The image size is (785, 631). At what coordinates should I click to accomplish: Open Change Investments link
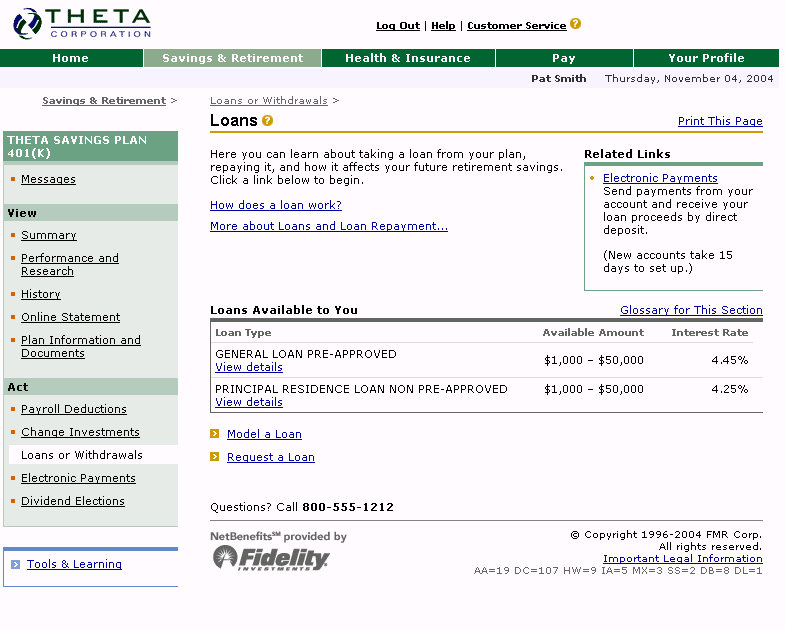[80, 432]
